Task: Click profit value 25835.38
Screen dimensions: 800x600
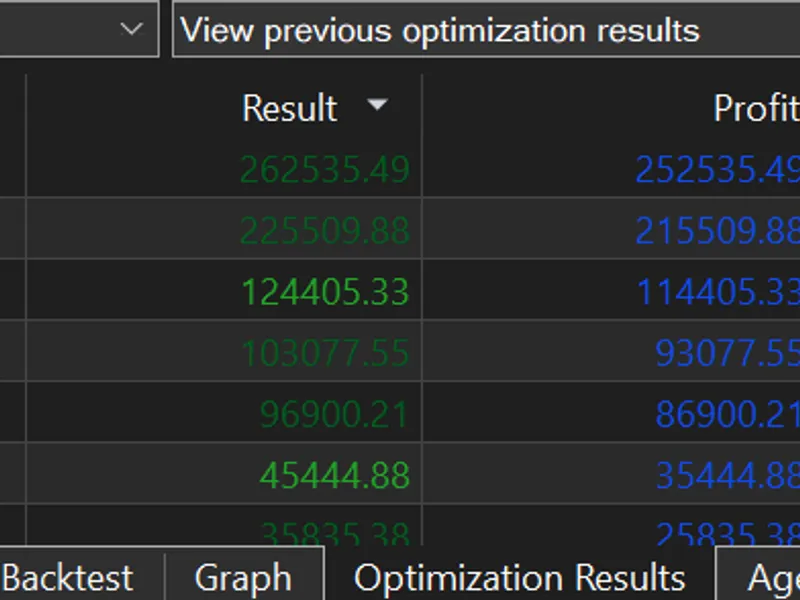Action: [727, 534]
